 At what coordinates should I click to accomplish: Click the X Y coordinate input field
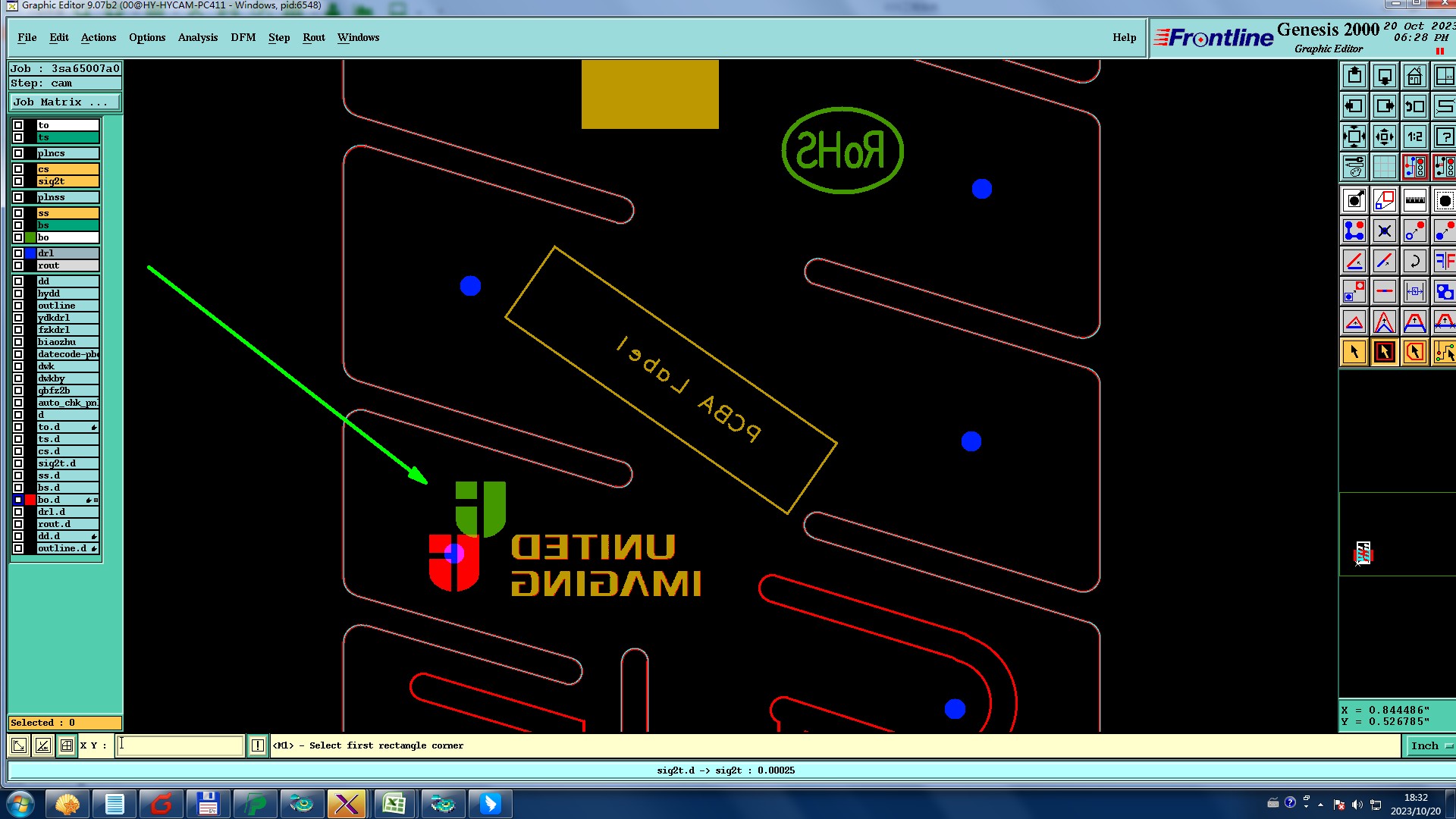click(x=180, y=745)
